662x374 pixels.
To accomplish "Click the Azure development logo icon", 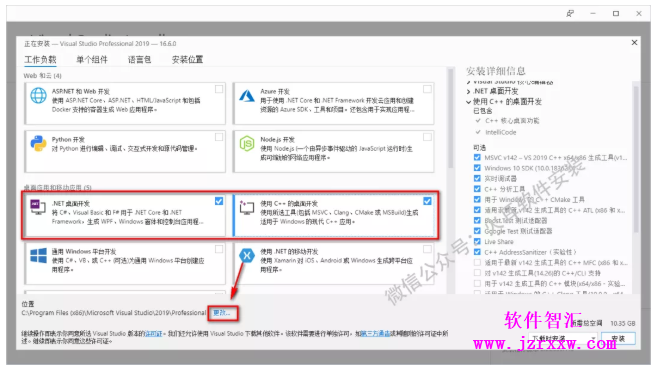I will coord(247,96).
